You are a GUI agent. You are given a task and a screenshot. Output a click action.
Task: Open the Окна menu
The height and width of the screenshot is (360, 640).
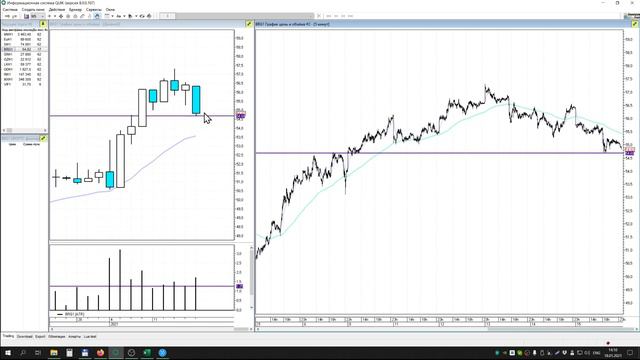pos(110,9)
